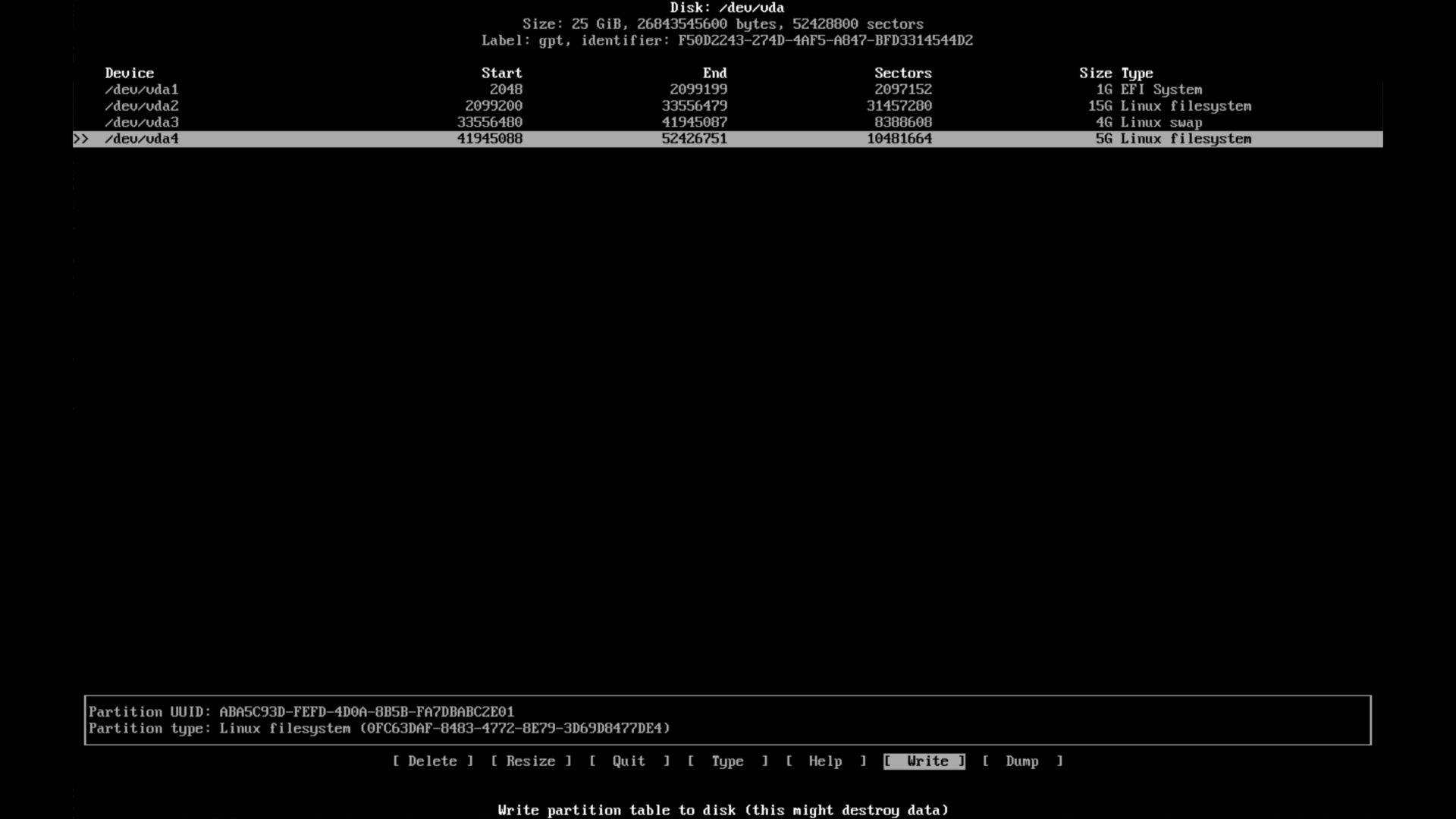1456x819 pixels.
Task: Click end sector value 52426751
Action: [x=695, y=139]
